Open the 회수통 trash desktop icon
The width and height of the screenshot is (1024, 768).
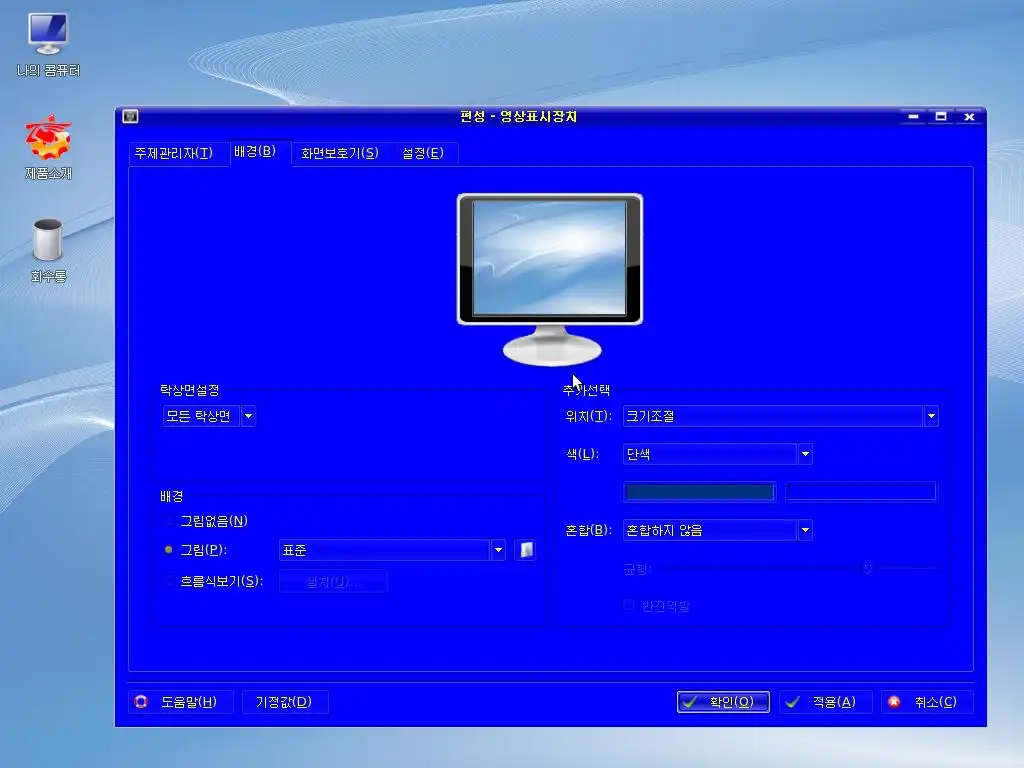(48, 251)
